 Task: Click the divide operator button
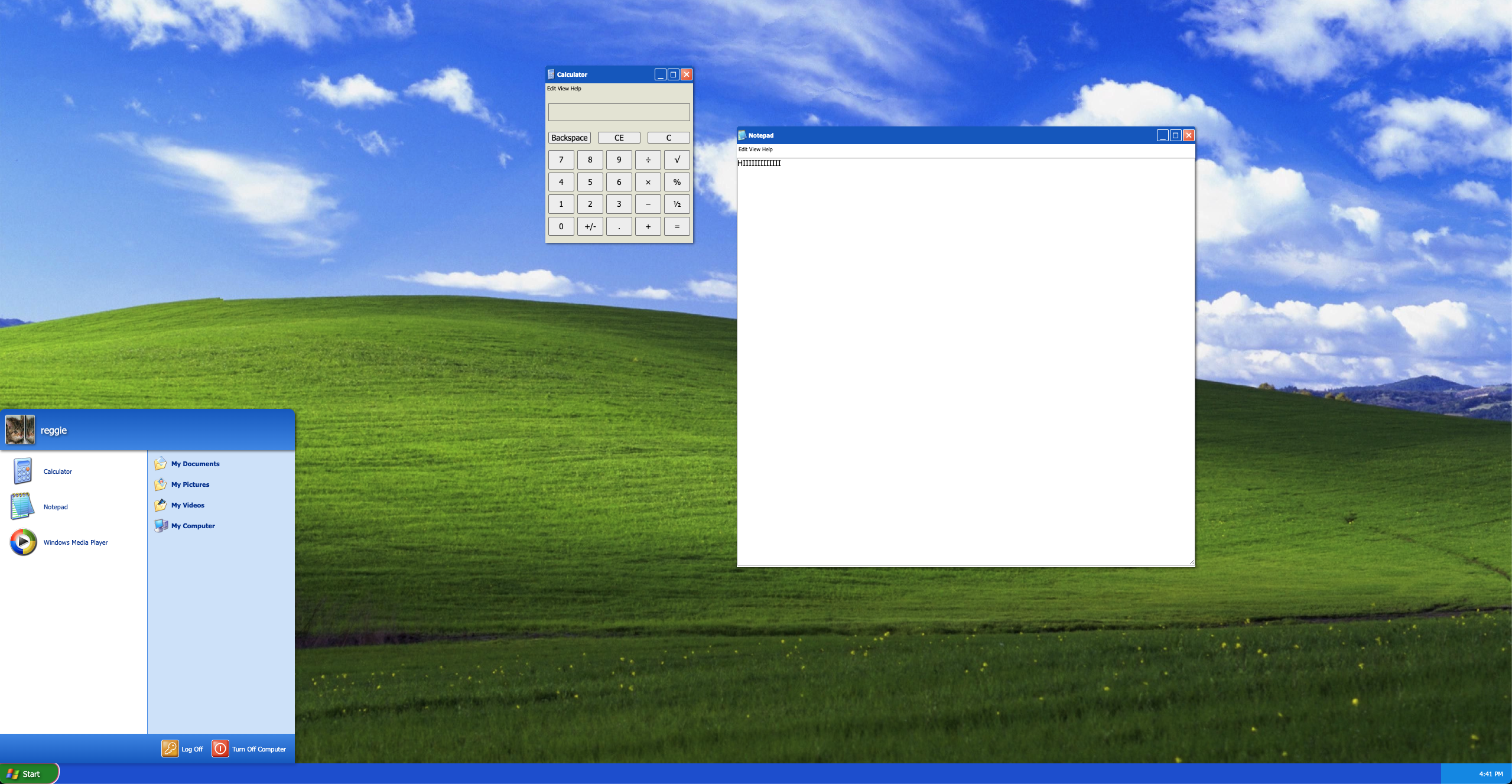click(x=648, y=160)
